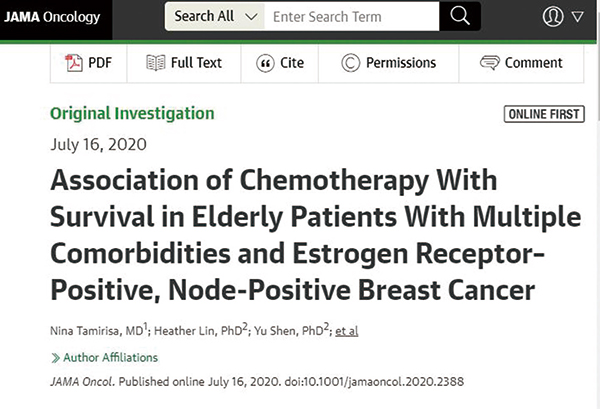This screenshot has height=409, width=600.
Task: Click the Comment speech bubble icon
Action: (x=490, y=63)
